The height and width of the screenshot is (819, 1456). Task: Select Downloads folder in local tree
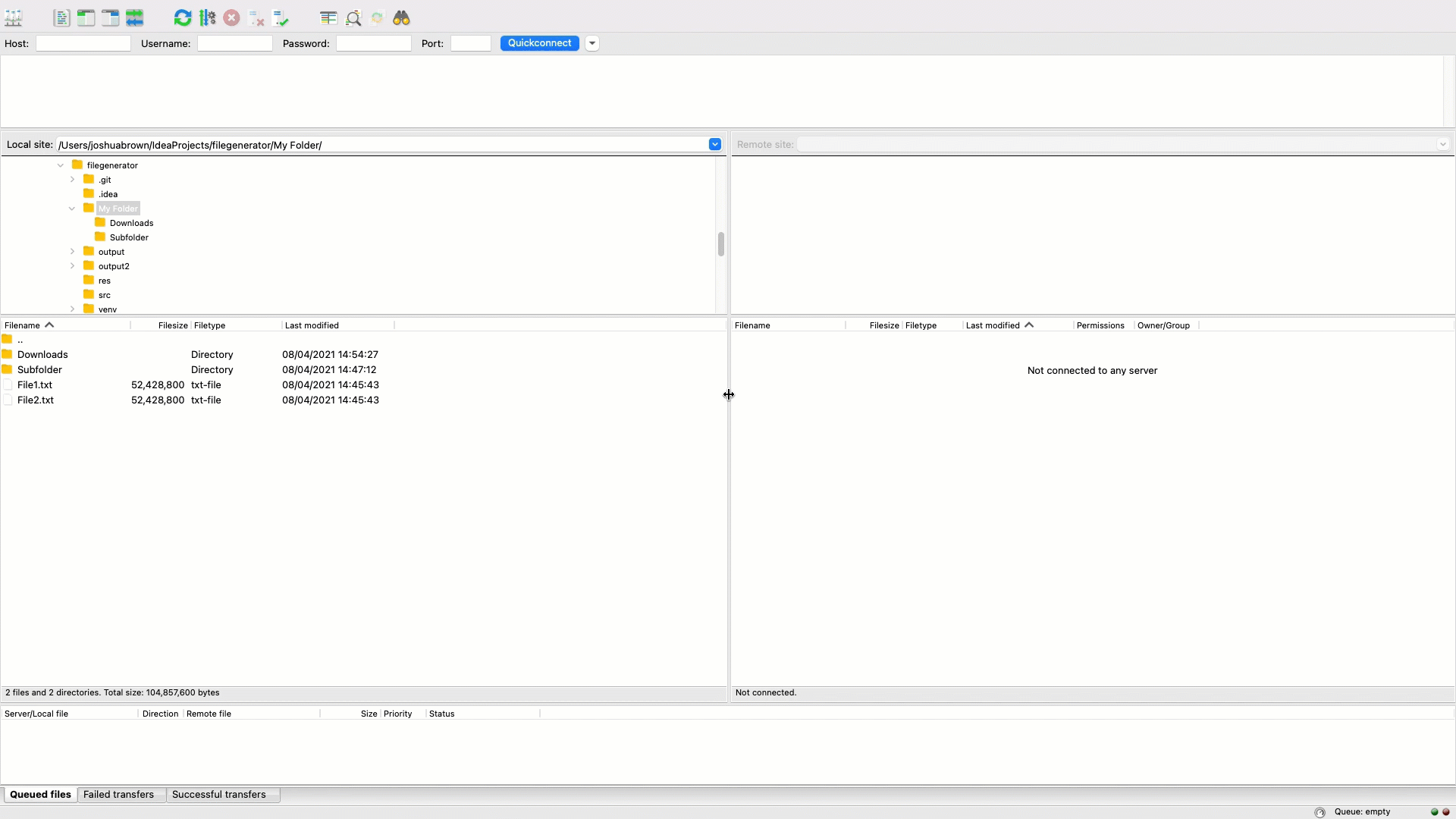tap(131, 223)
